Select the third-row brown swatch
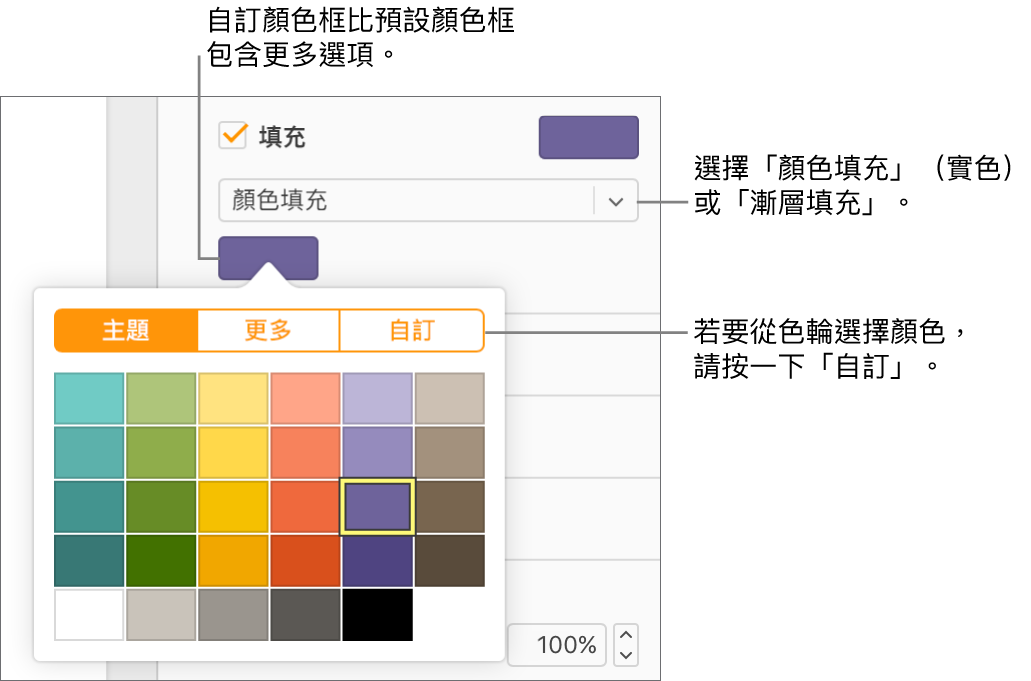This screenshot has height=681, width=1031. point(450,506)
